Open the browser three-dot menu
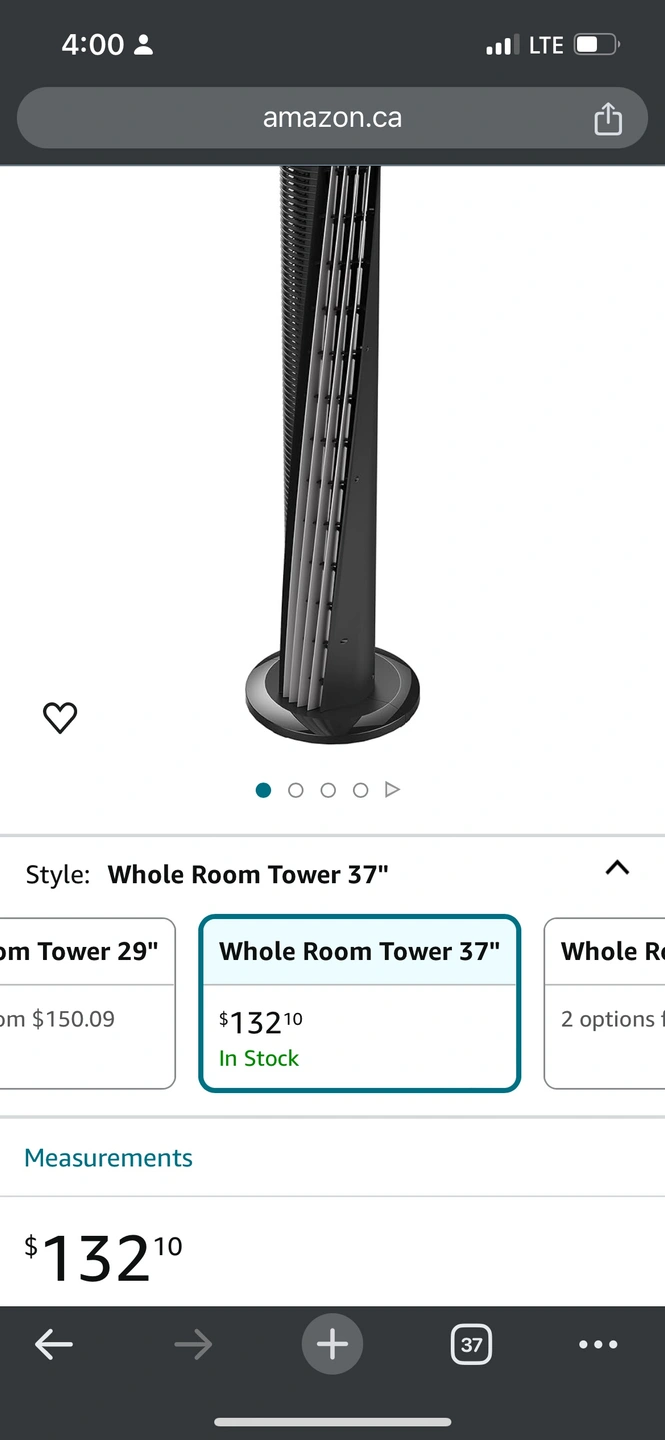The height and width of the screenshot is (1440, 665). point(598,1345)
